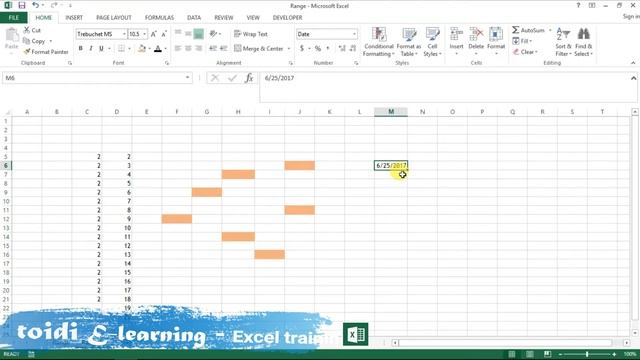640x360 pixels.
Task: Click the Sign in link
Action: [631, 17]
